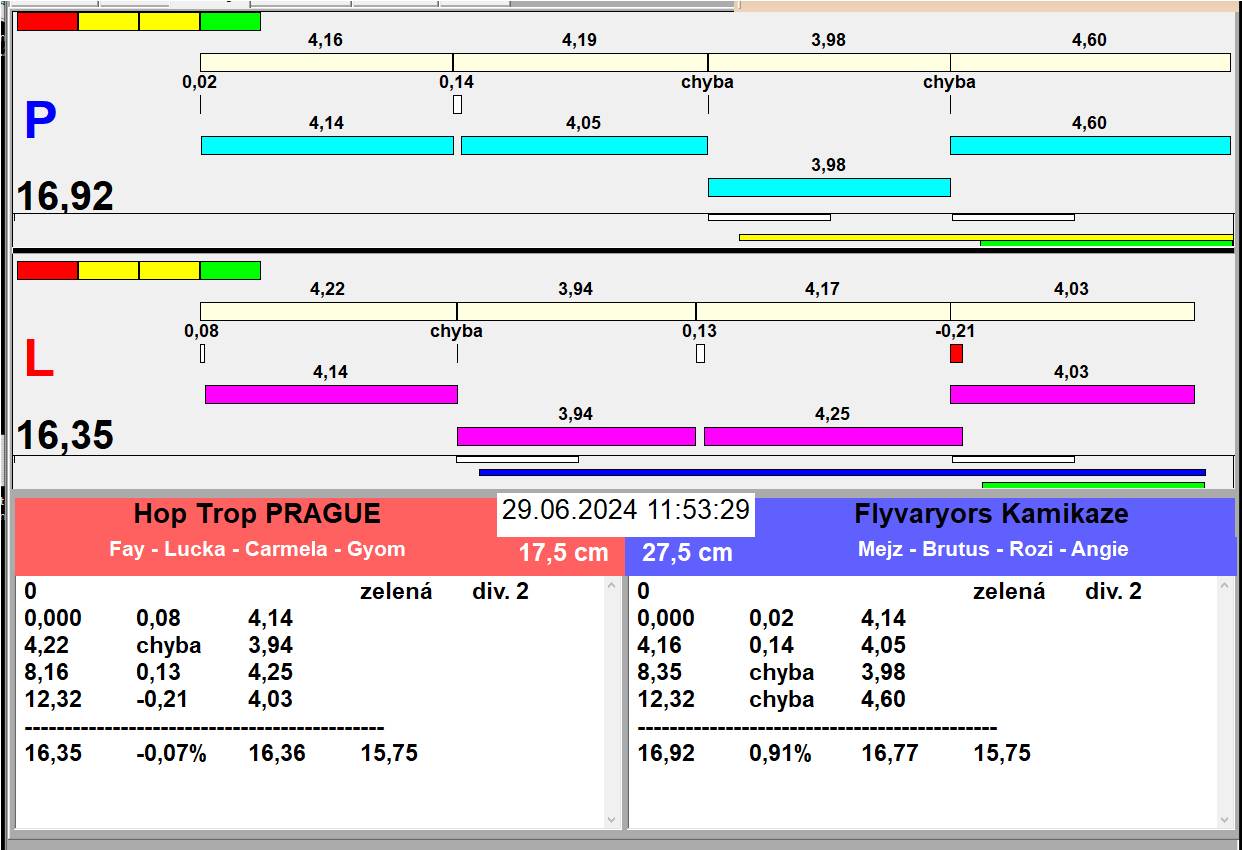Click the 17,5 cm jump height label
The image size is (1242, 850).
[563, 553]
